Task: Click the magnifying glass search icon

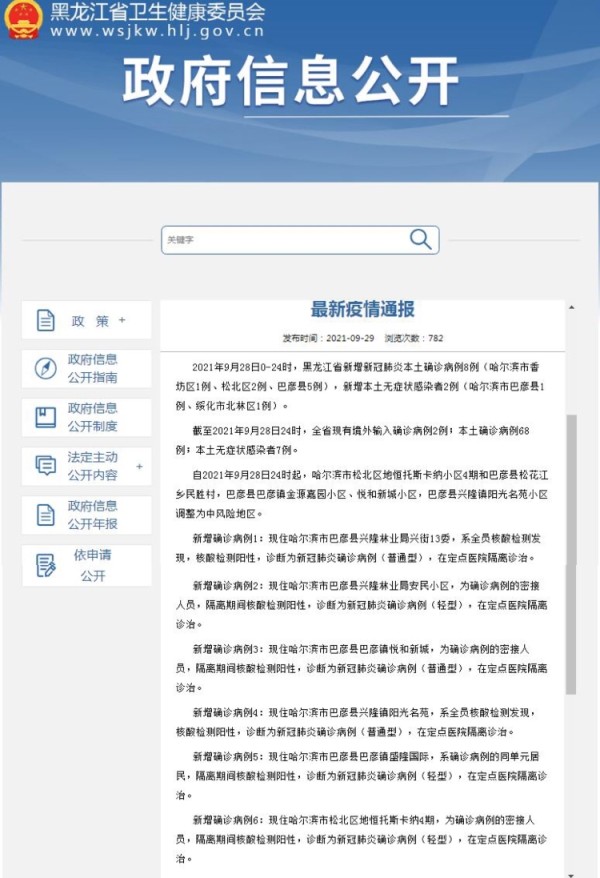Action: (421, 239)
